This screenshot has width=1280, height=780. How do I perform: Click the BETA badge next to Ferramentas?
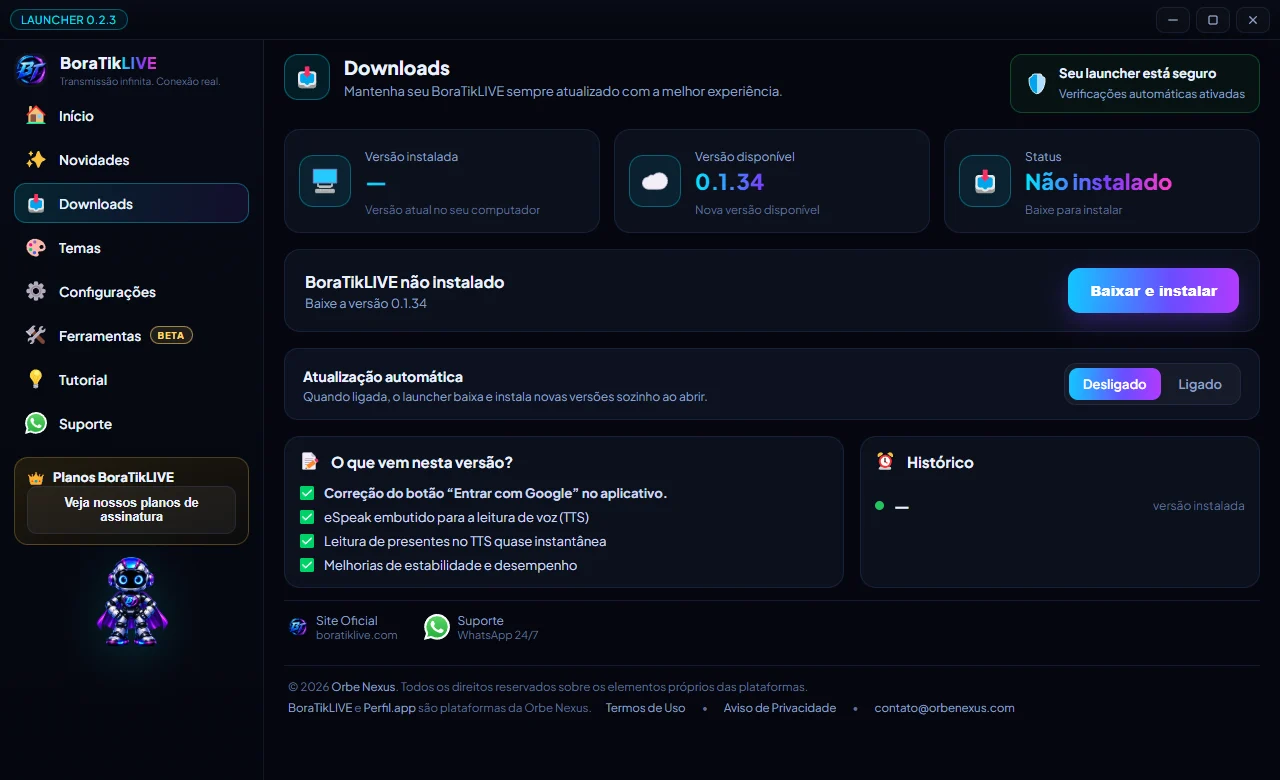[x=171, y=335]
